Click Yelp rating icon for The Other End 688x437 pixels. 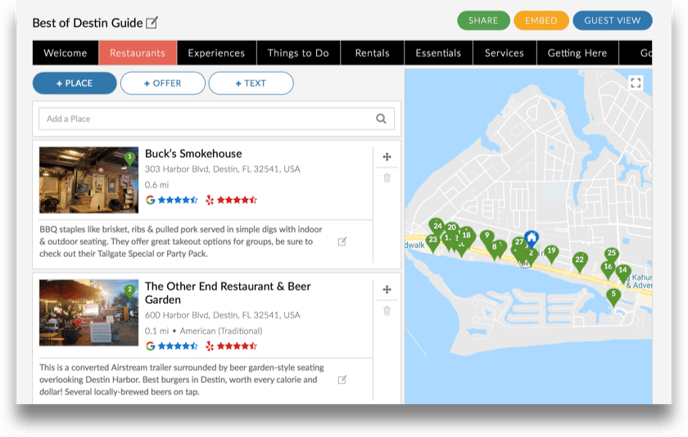point(210,346)
